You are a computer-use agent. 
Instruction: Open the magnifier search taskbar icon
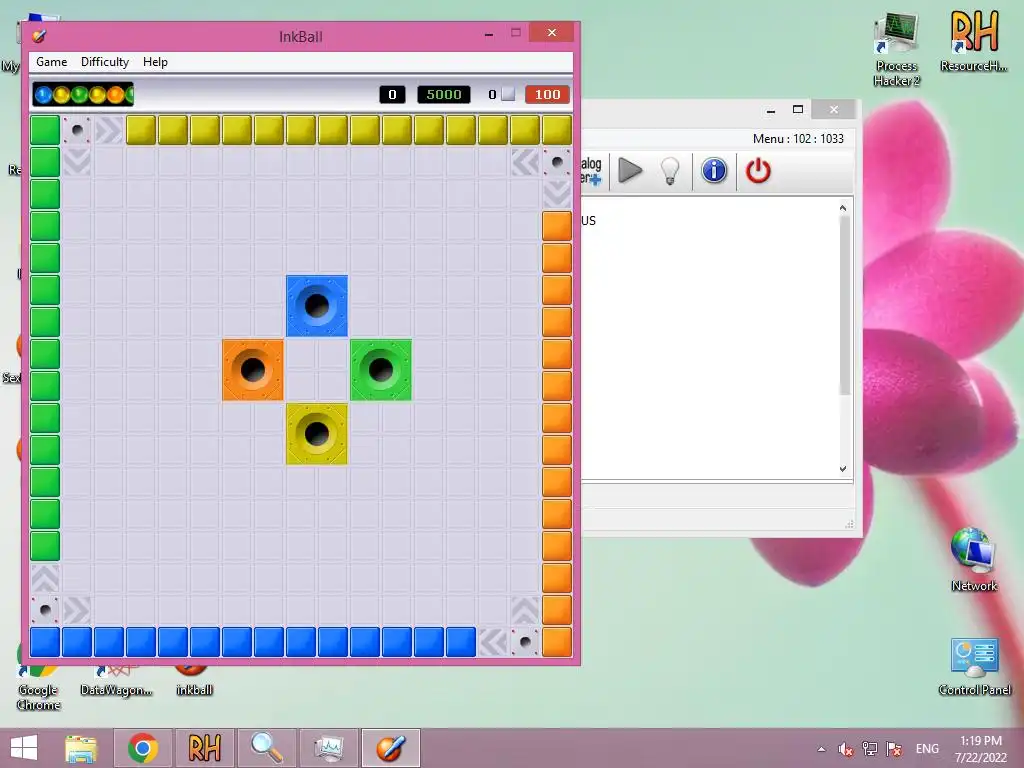[266, 748]
